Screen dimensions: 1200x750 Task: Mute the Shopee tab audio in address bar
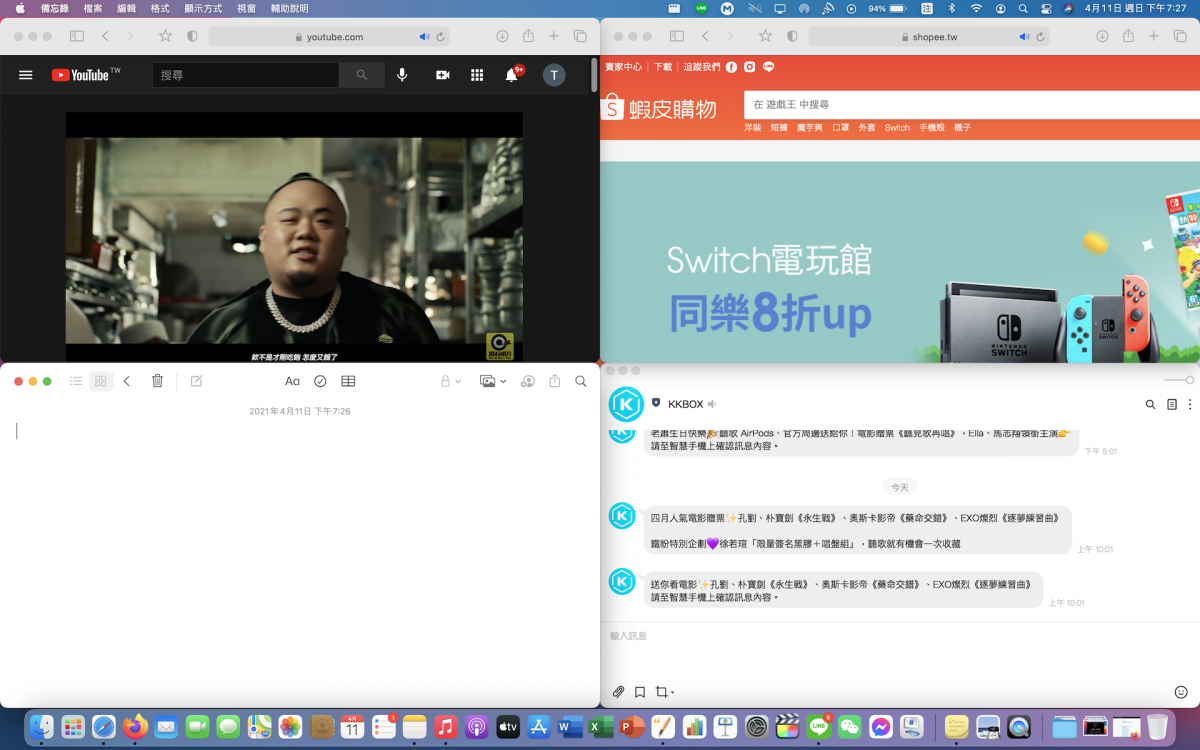[x=1024, y=37]
